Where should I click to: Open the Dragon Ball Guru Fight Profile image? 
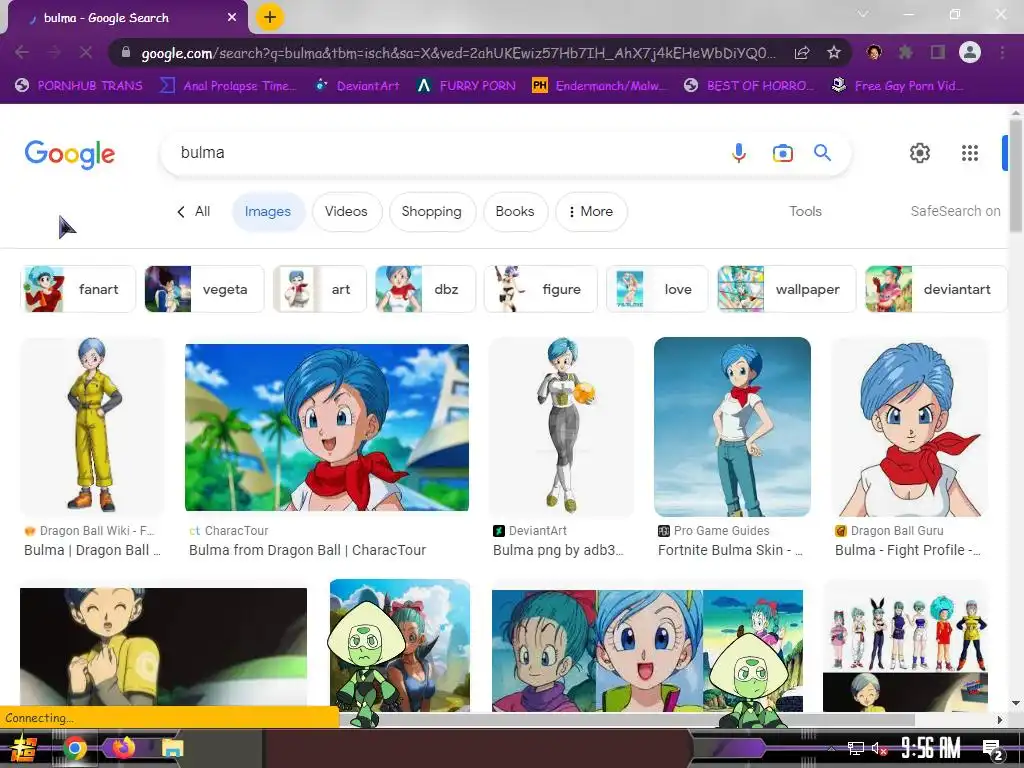tap(909, 426)
